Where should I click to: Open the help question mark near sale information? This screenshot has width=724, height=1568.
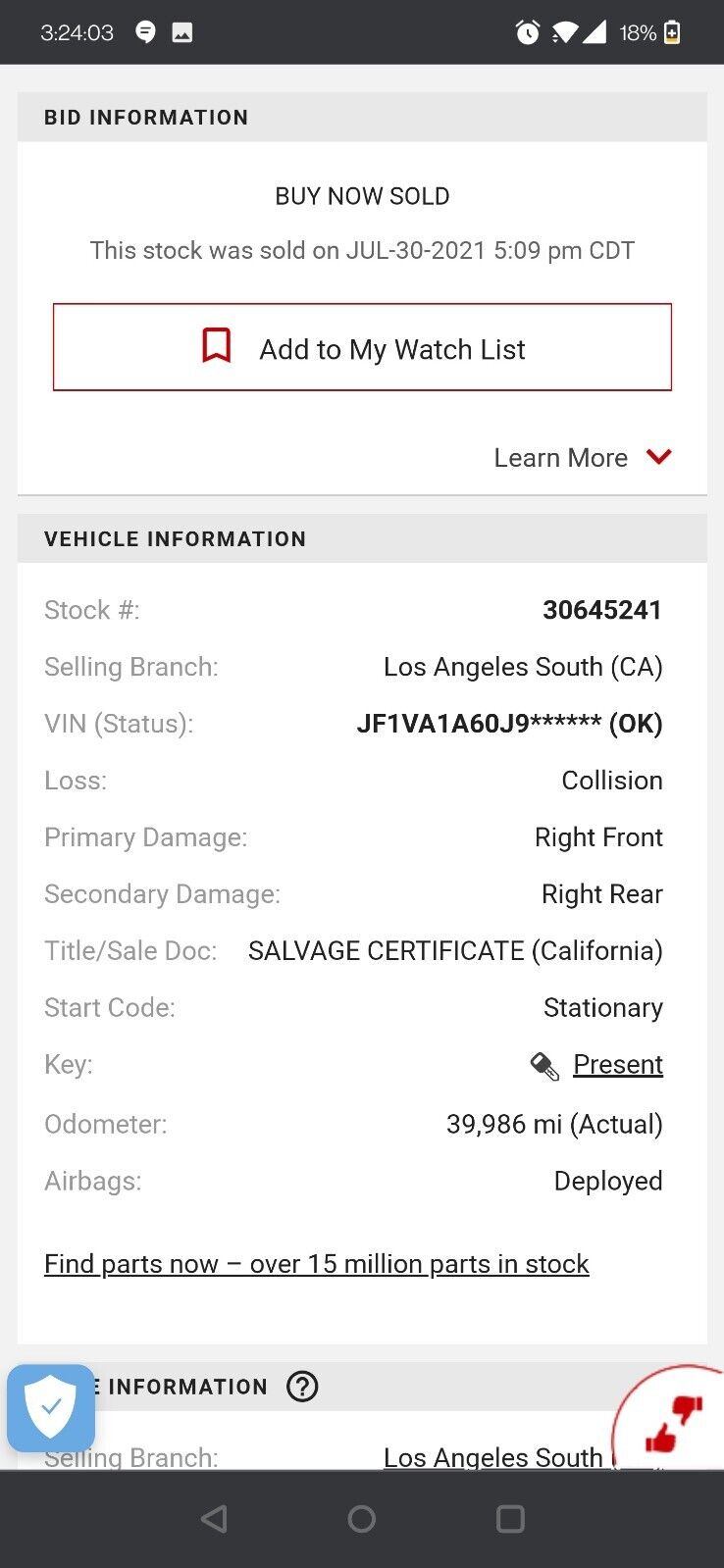pos(302,1387)
